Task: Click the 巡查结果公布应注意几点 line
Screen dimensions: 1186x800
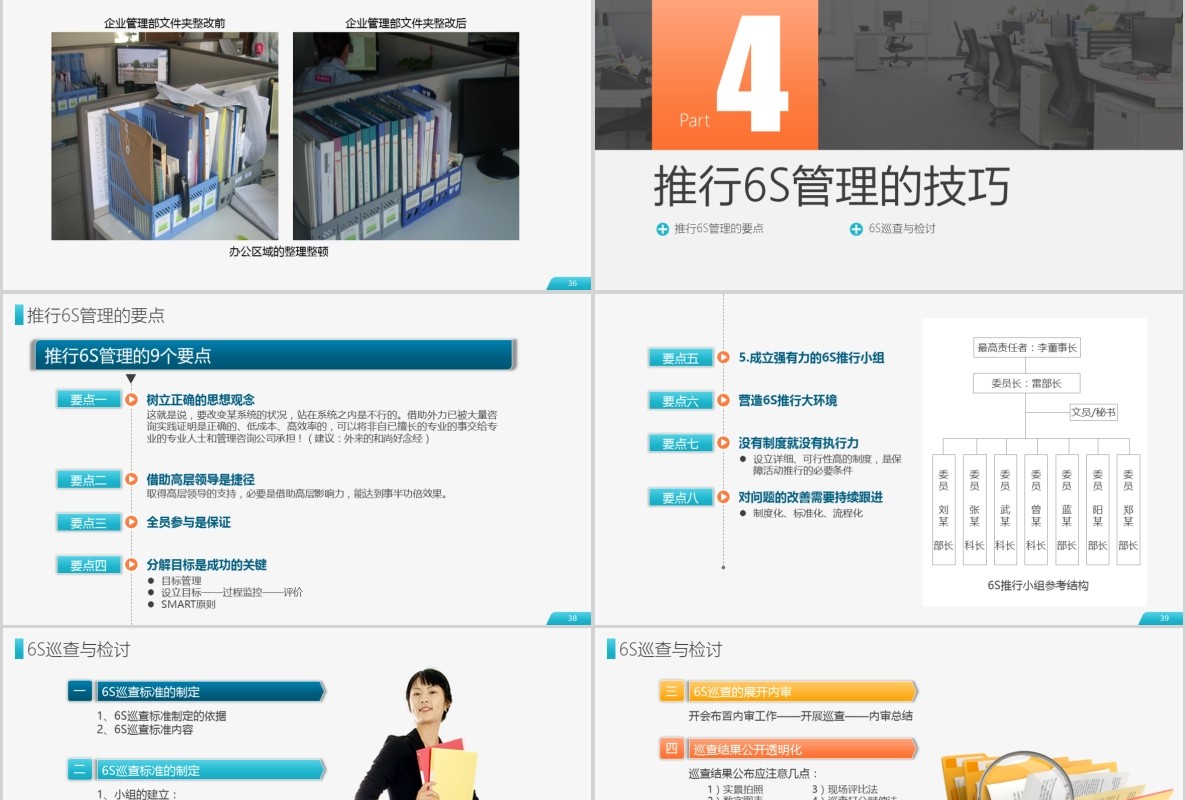Action: click(x=753, y=773)
